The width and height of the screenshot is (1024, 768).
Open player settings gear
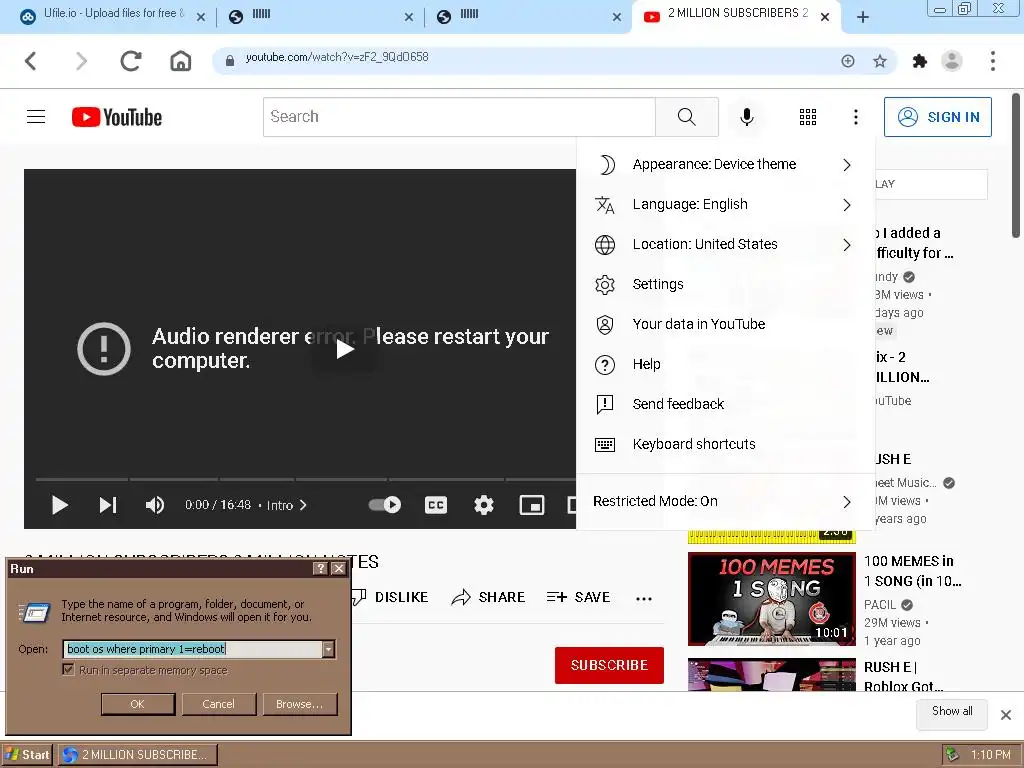484,505
